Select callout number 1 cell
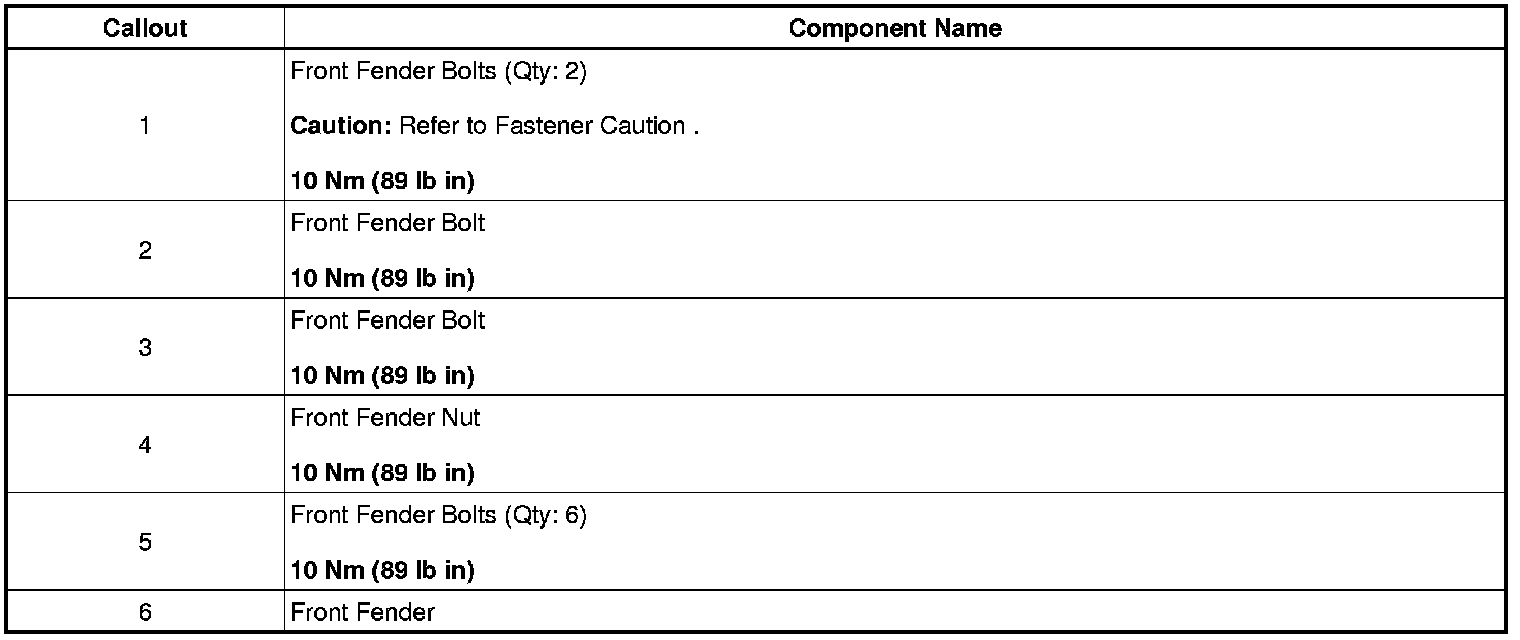This screenshot has width=1520, height=640. click(145, 126)
